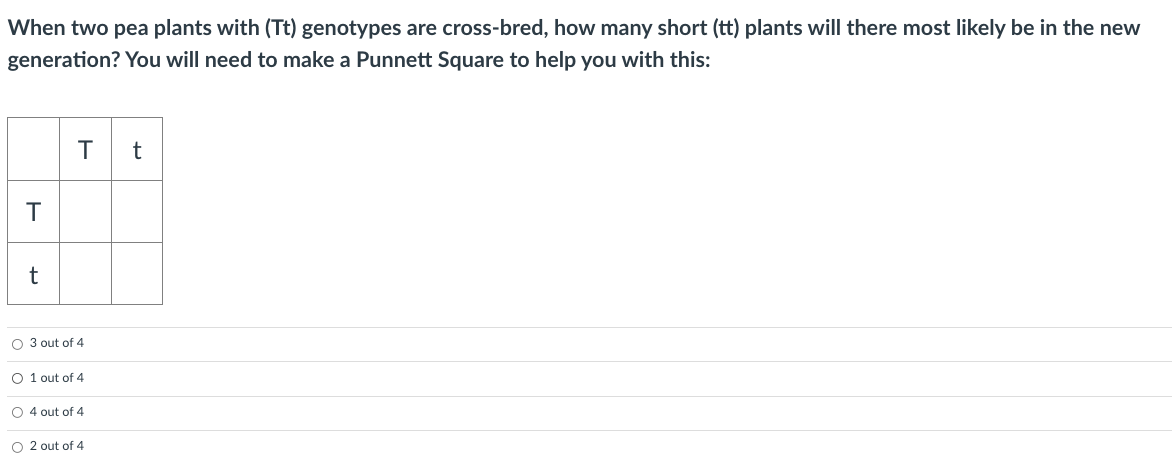1172x472 pixels.
Task: Click the "1 out of 4" answer label
Action: click(x=57, y=378)
